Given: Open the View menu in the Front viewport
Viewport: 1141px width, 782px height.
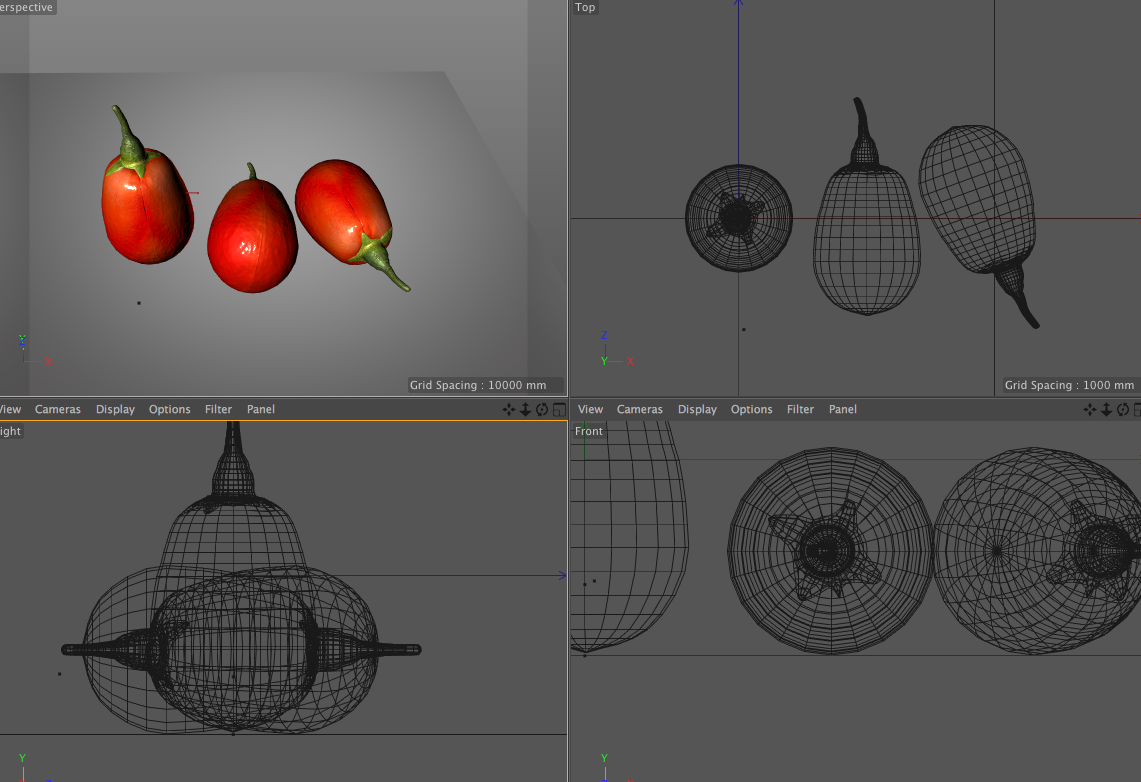Looking at the screenshot, I should pyautogui.click(x=591, y=409).
